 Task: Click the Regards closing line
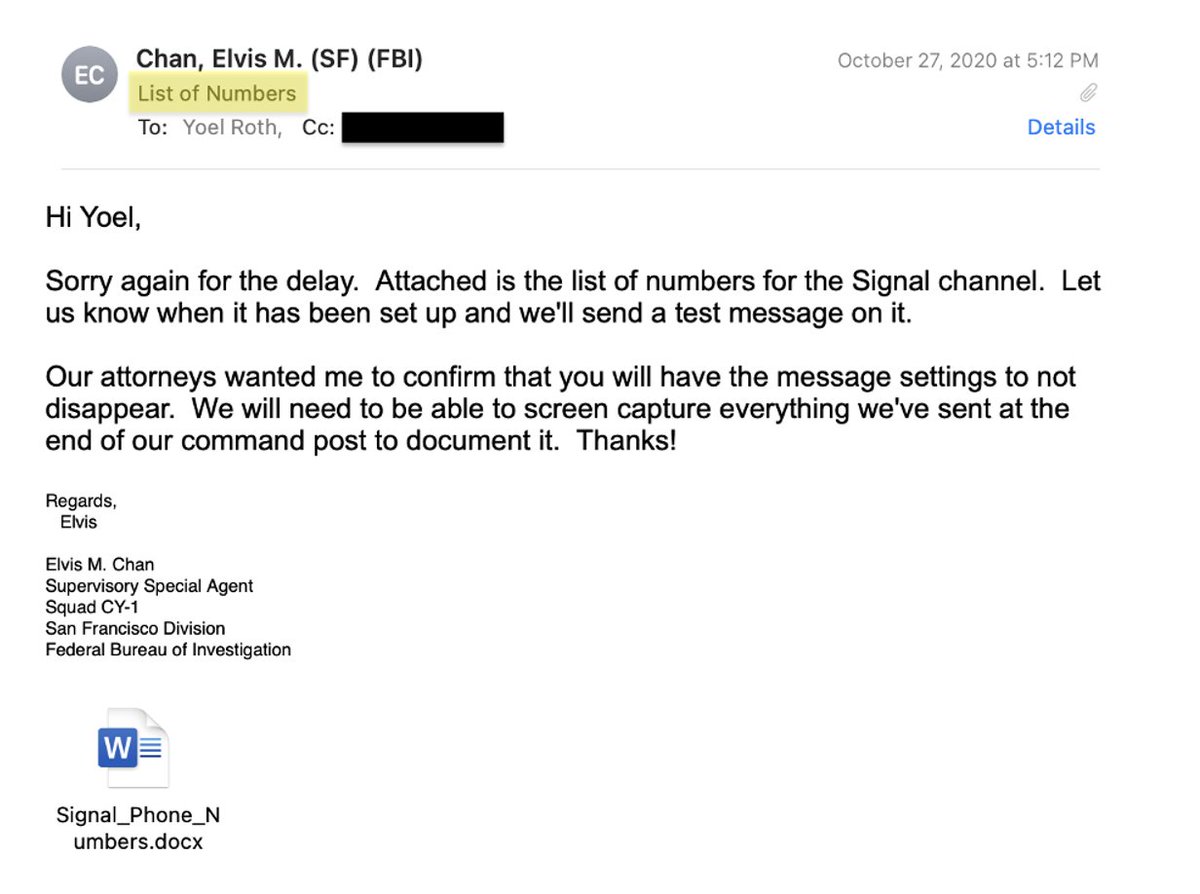(81, 502)
